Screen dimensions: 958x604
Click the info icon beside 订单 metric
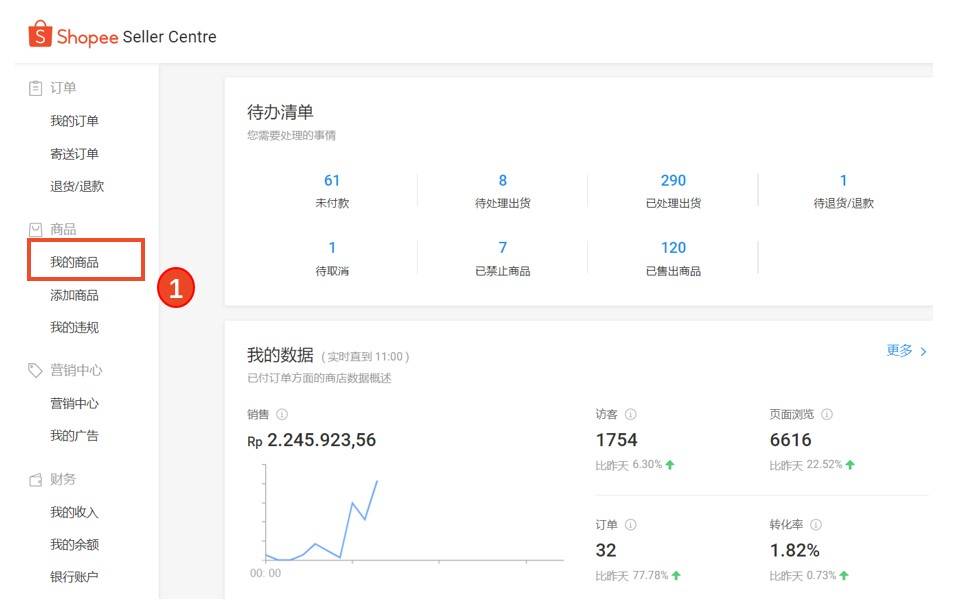tap(631, 525)
